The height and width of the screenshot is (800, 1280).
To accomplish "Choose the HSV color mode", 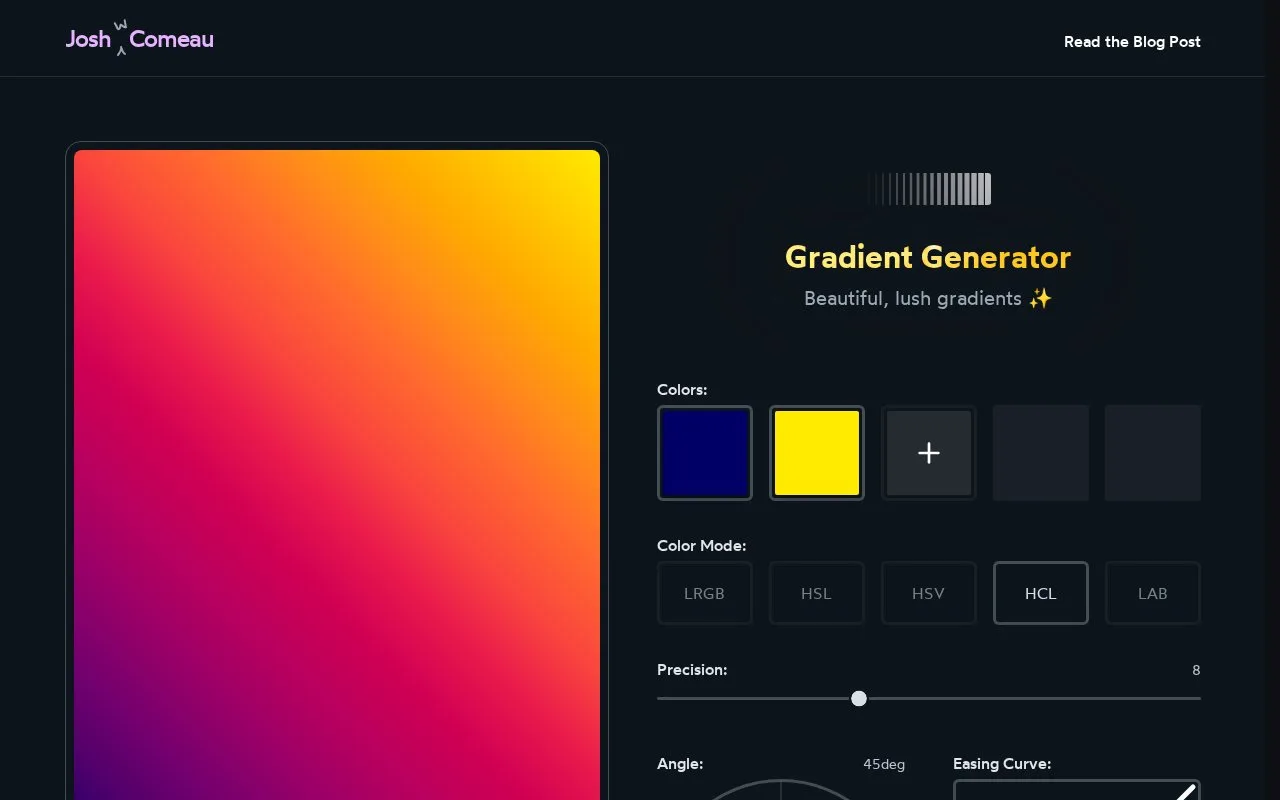I will [929, 593].
